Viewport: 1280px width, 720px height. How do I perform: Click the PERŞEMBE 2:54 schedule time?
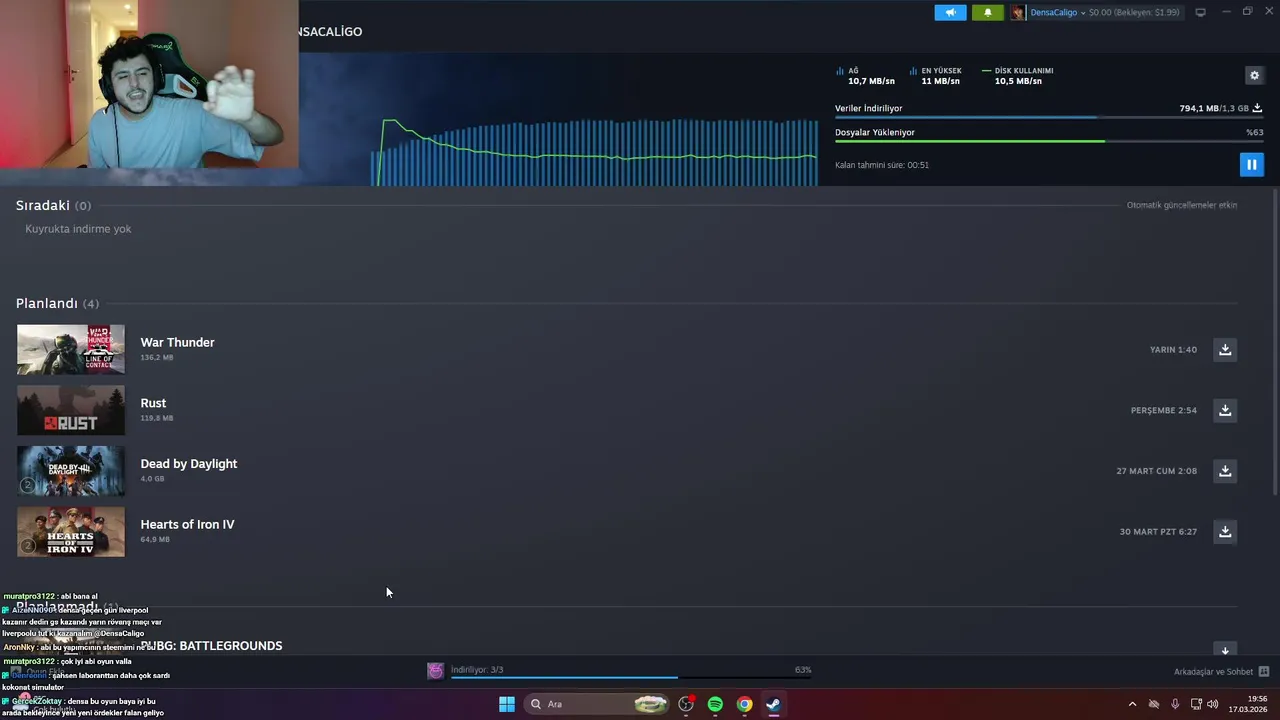[1163, 410]
